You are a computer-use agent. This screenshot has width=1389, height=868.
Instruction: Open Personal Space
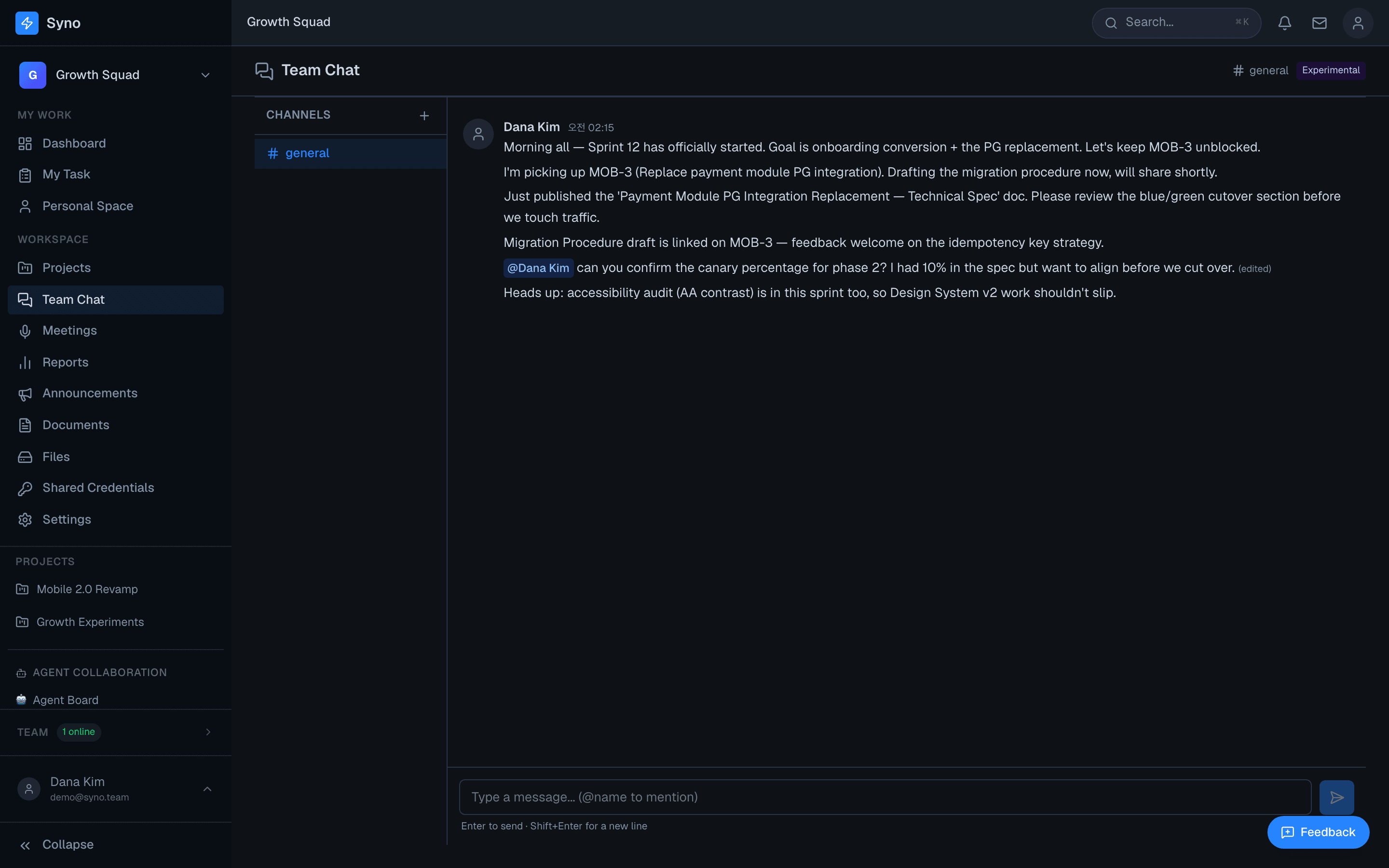(x=116, y=206)
